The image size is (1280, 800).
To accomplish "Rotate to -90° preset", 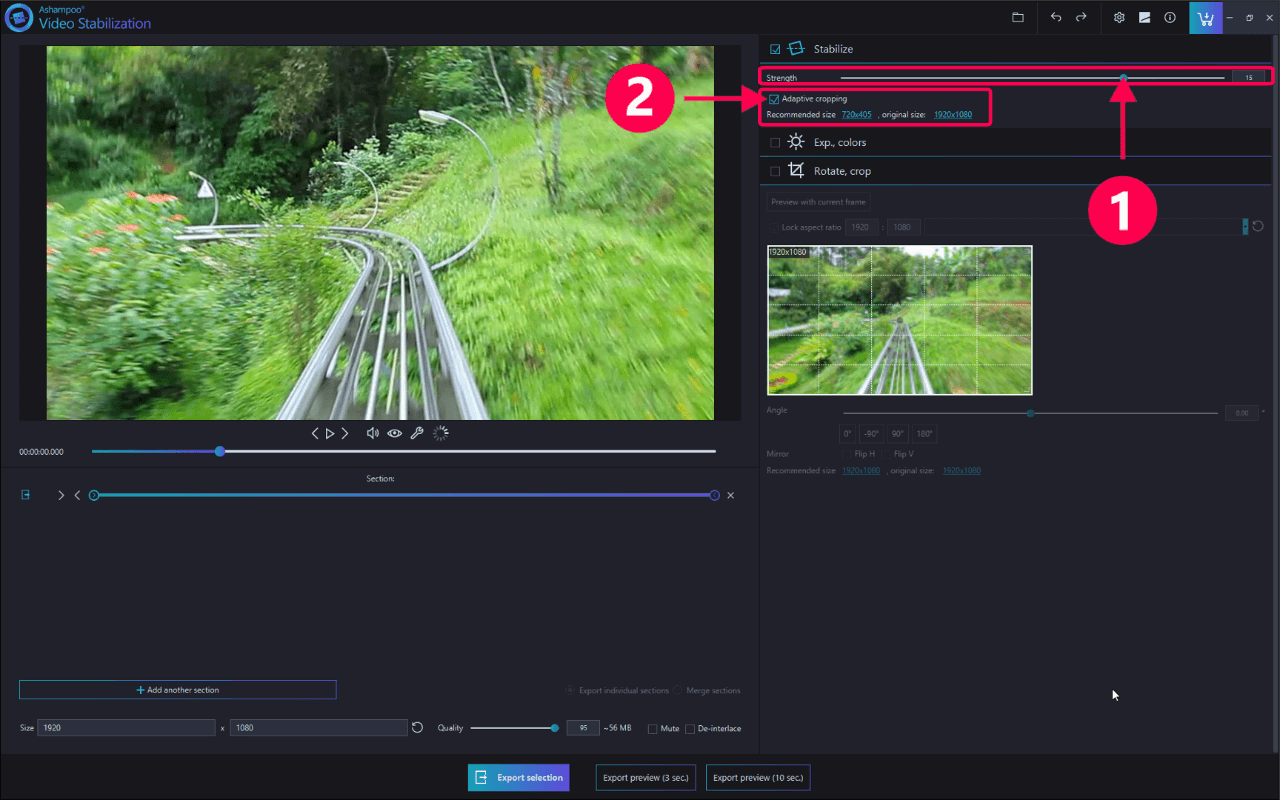I will click(x=871, y=434).
